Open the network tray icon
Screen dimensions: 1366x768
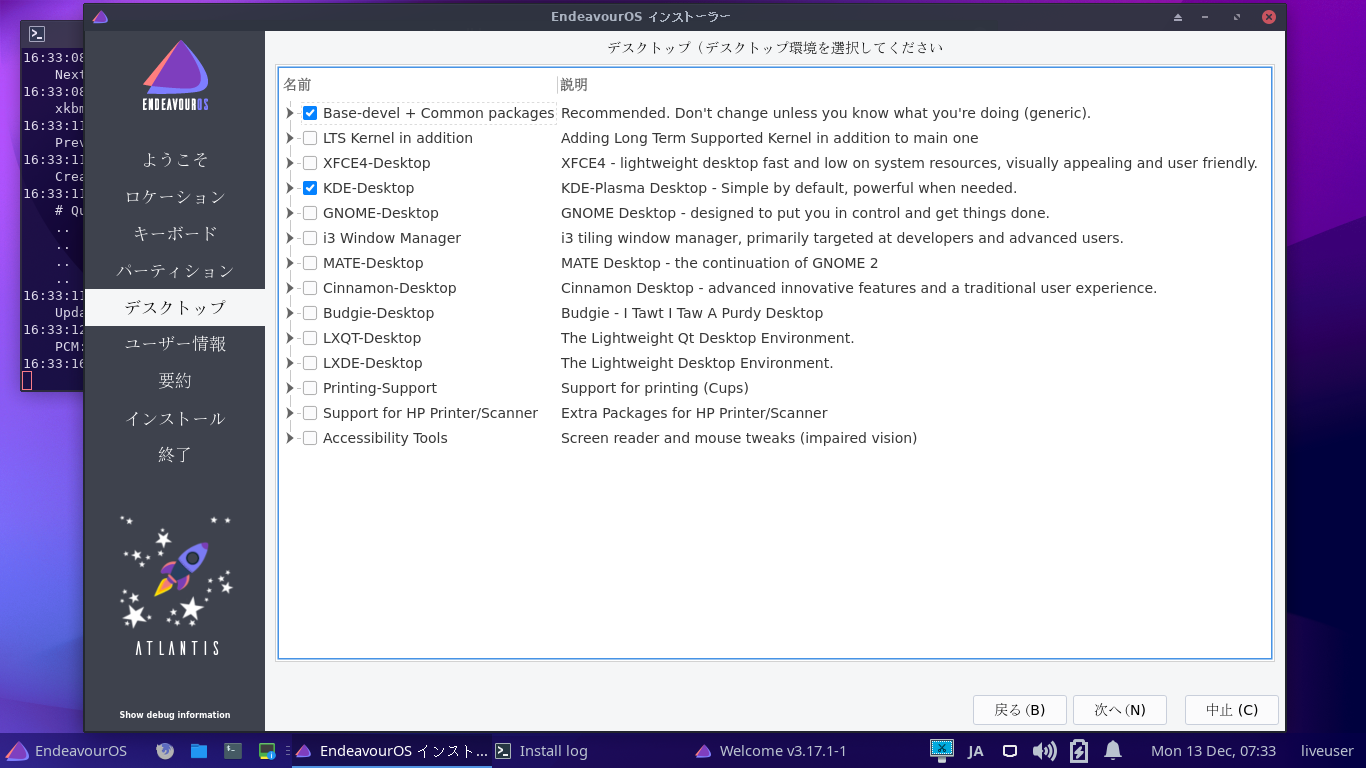tap(941, 750)
